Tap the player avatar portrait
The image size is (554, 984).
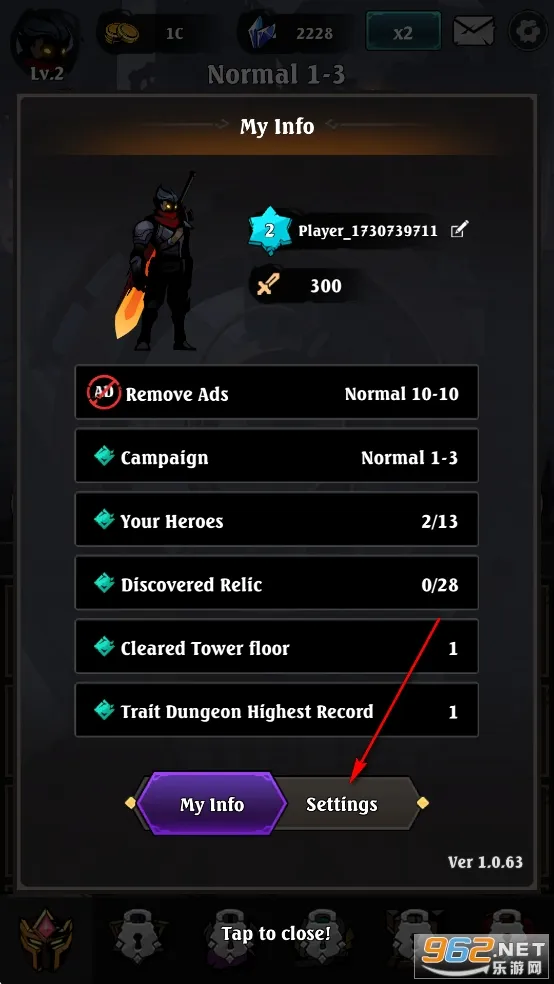click(x=45, y=39)
